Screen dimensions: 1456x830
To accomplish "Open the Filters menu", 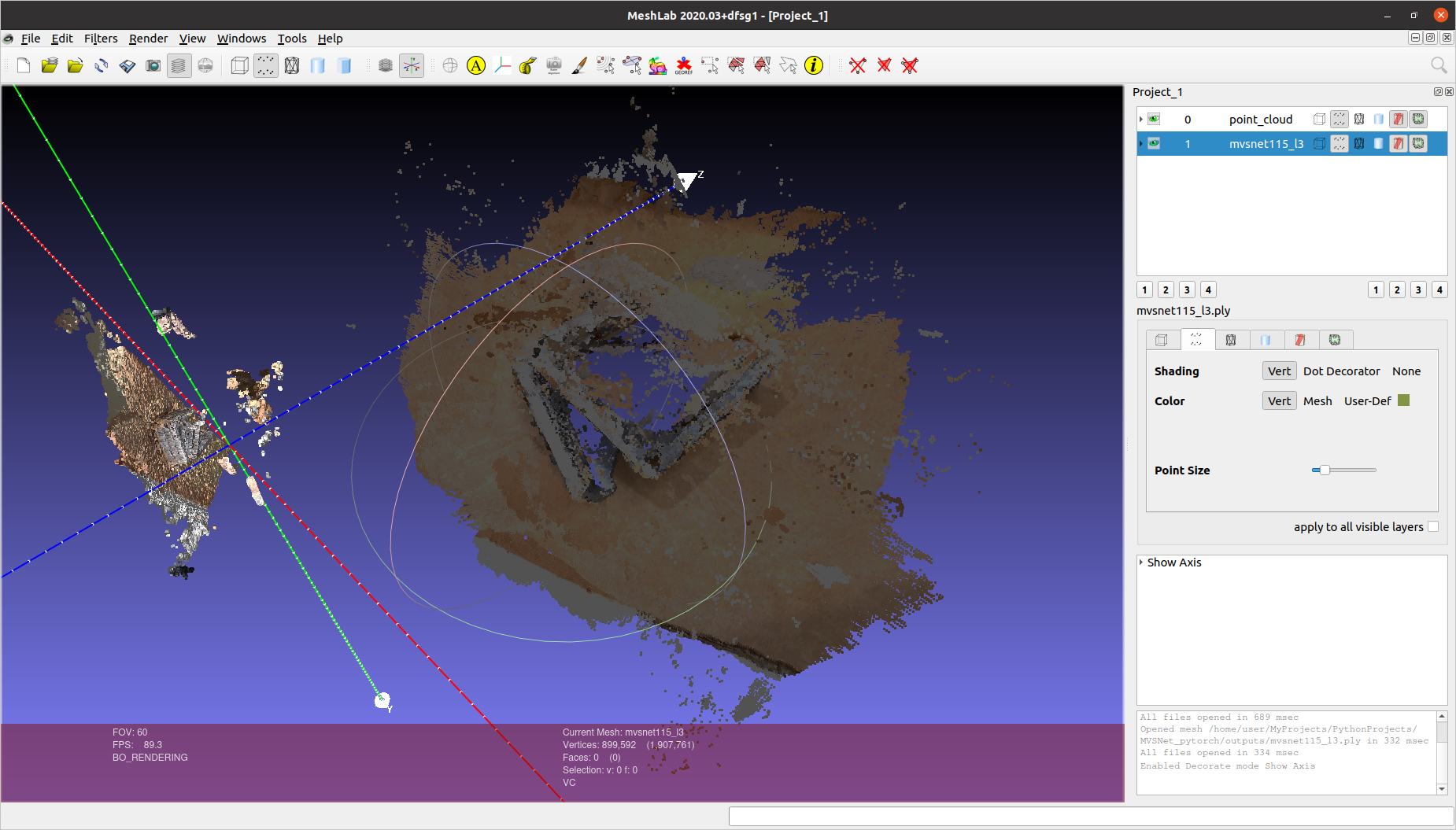I will 101,38.
